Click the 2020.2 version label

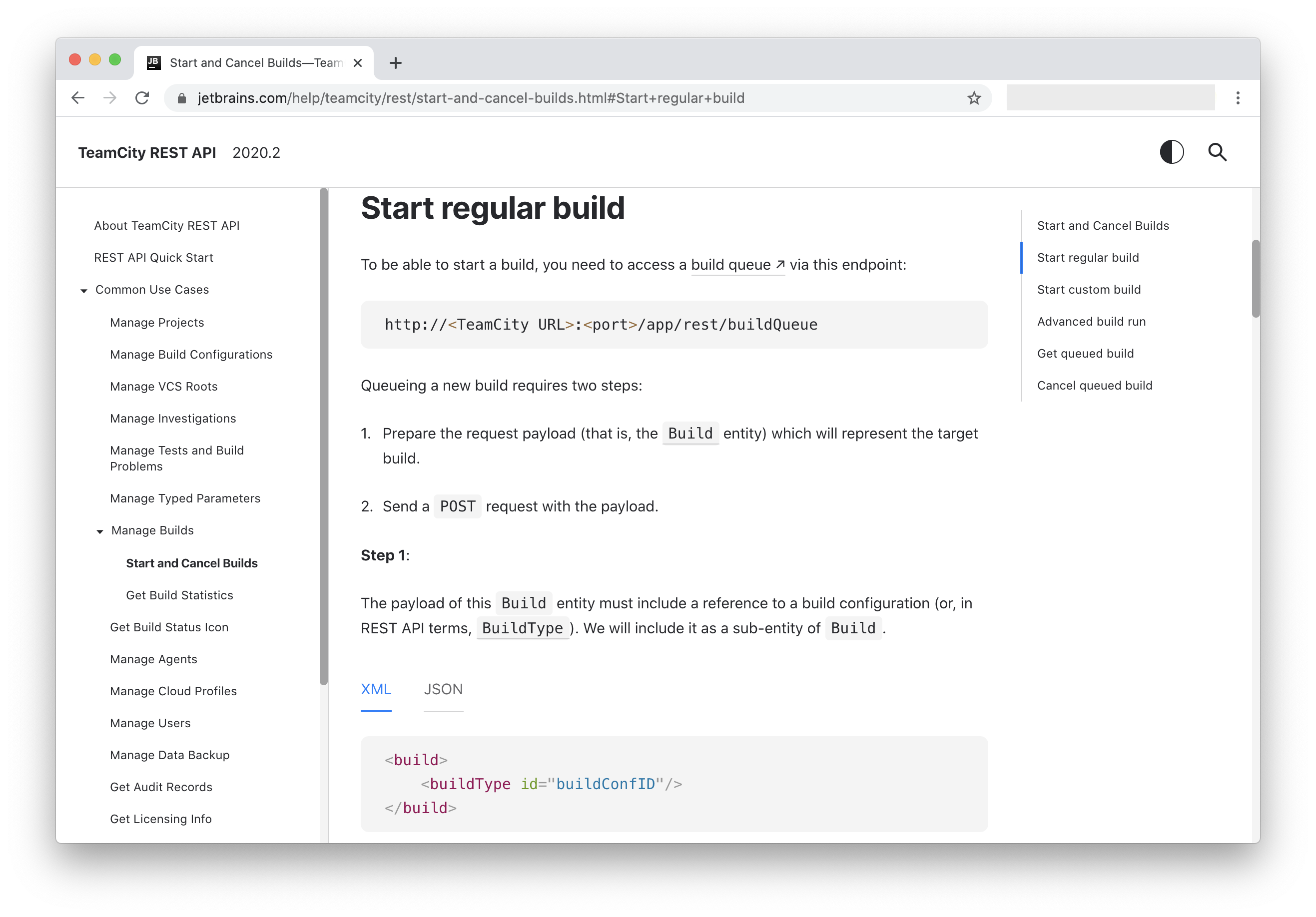(256, 152)
